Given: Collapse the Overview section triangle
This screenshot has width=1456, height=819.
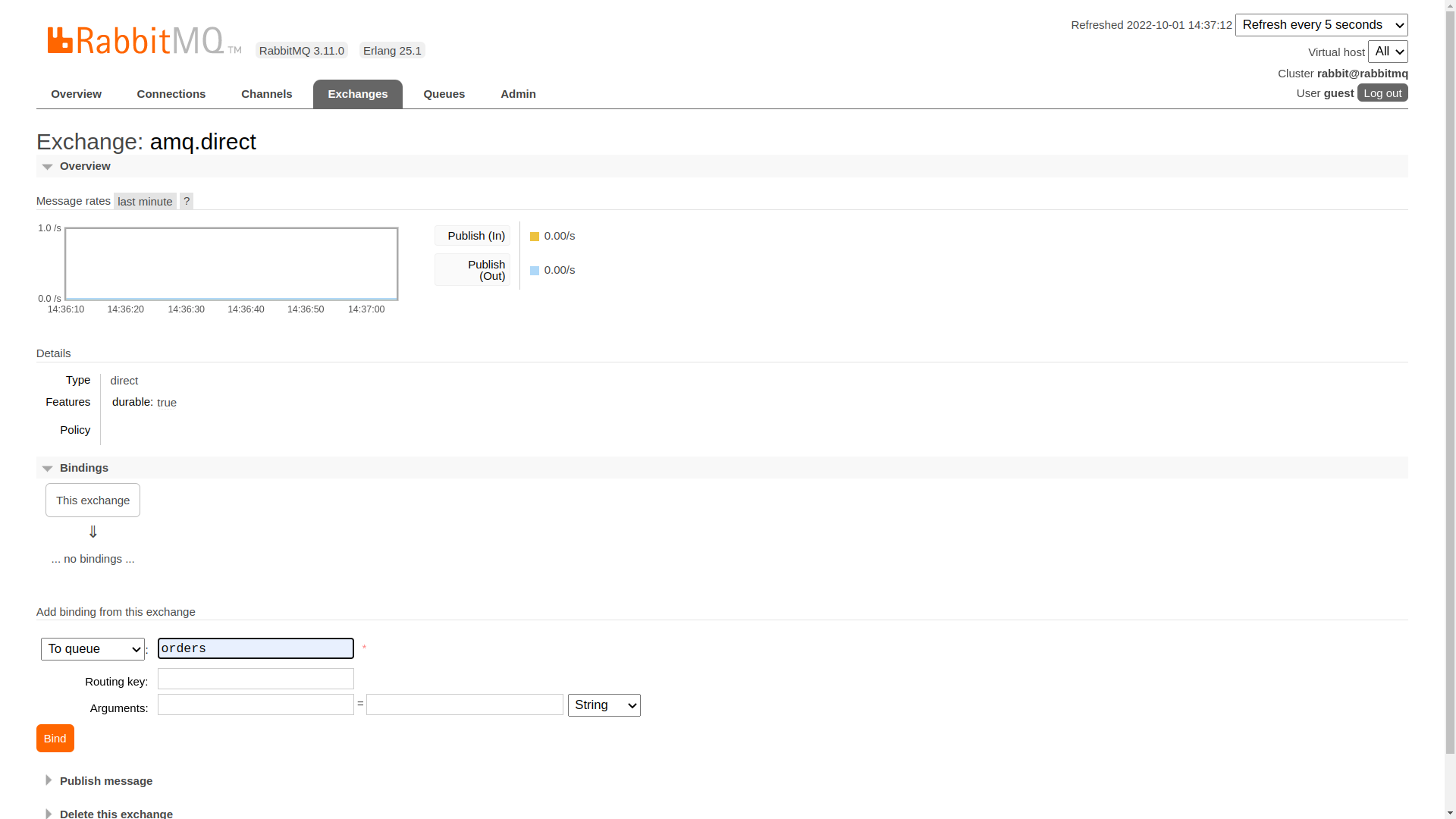Looking at the screenshot, I should pos(48,167).
